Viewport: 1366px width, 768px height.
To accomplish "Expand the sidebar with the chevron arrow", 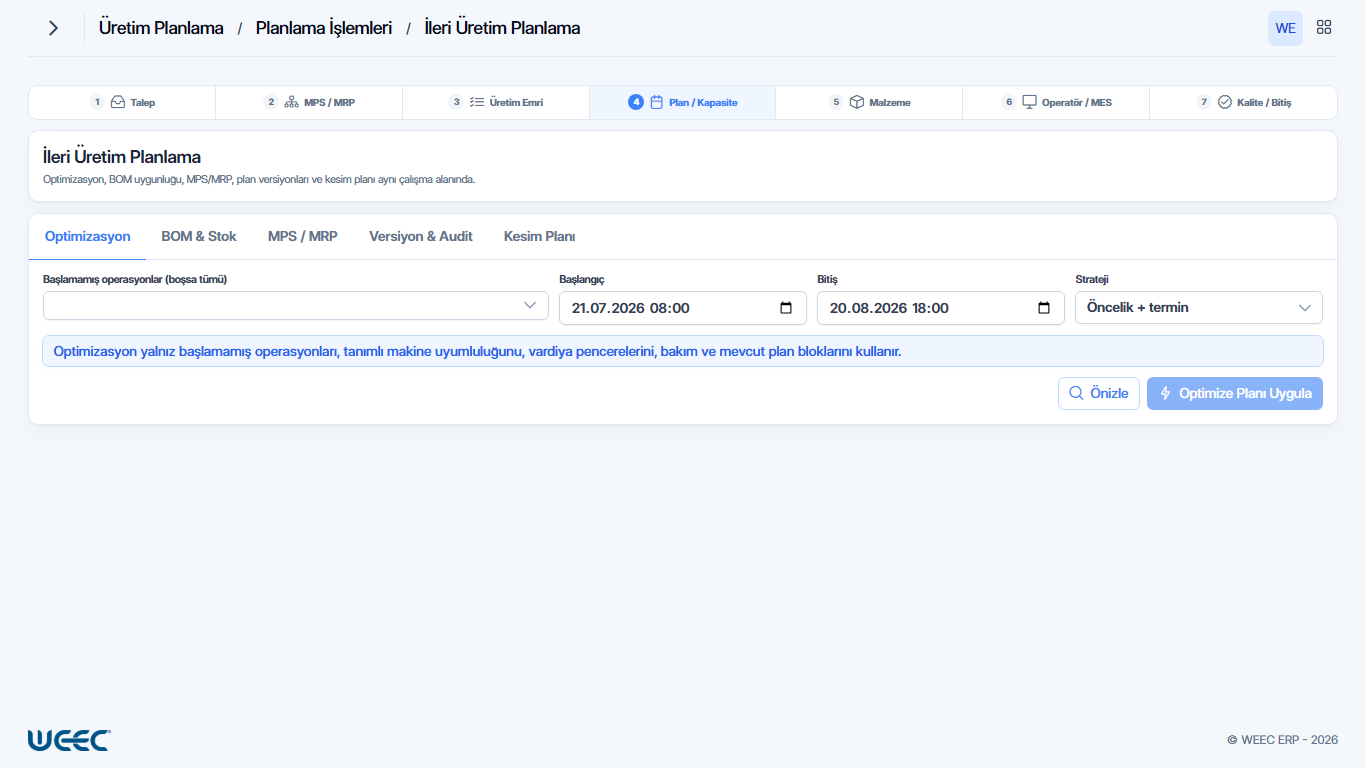I will [x=53, y=28].
